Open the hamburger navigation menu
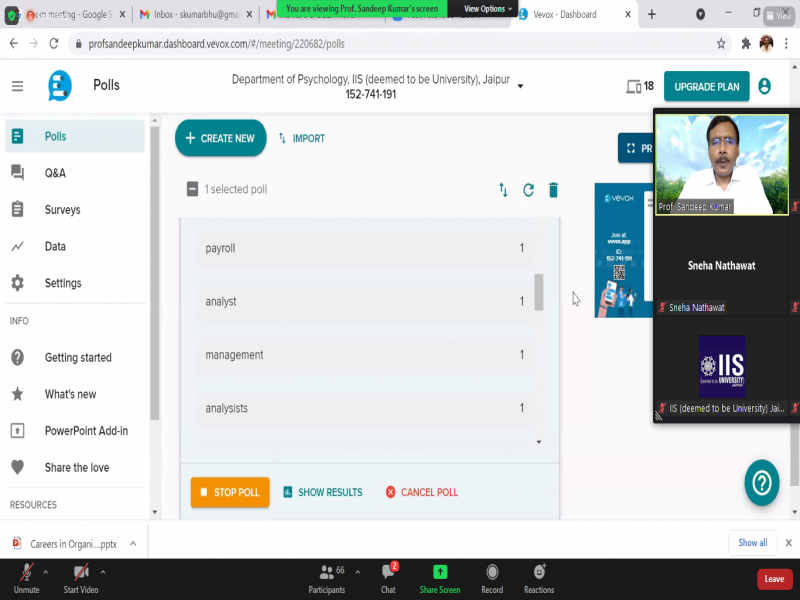This screenshot has height=600, width=800. 17,86
